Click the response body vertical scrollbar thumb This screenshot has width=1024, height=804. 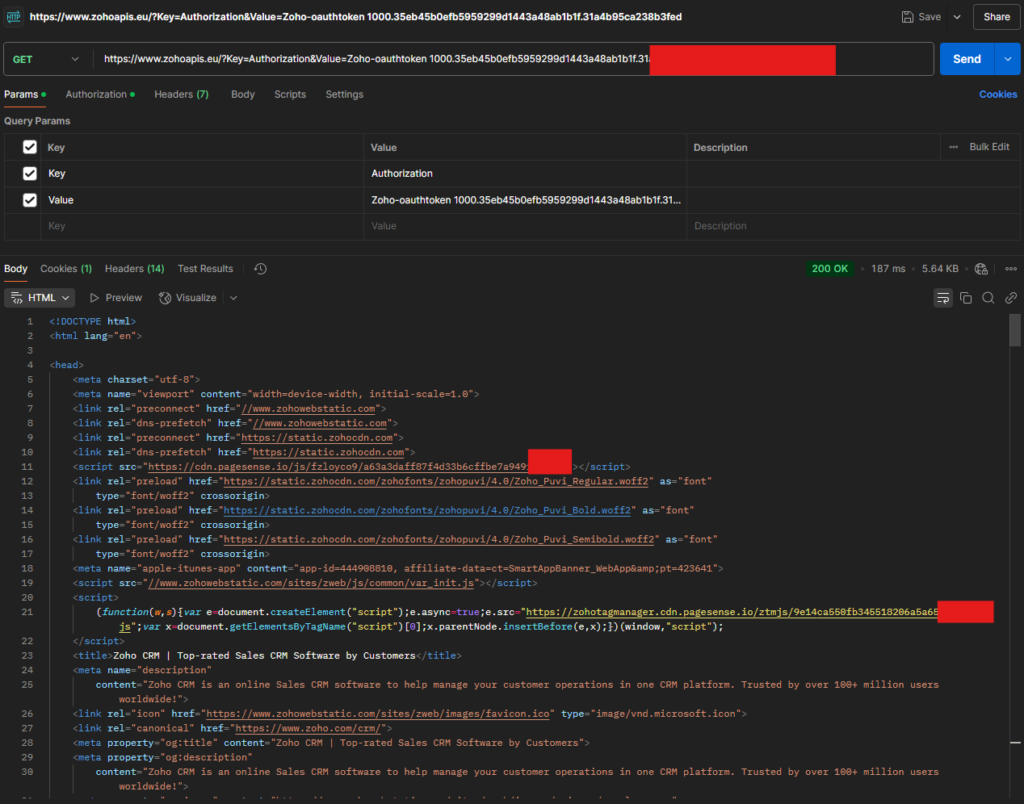coord(1015,330)
